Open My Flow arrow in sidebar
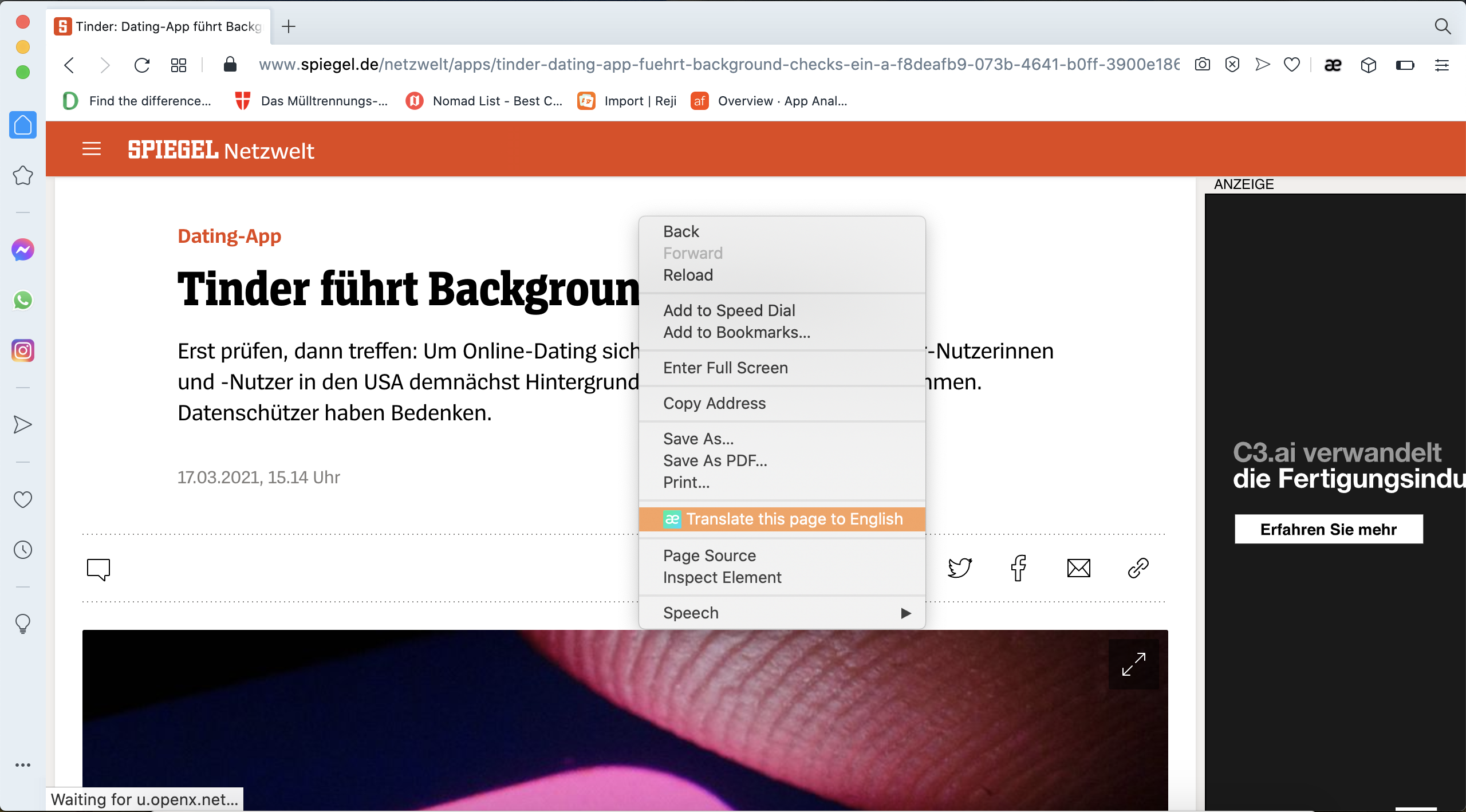The width and height of the screenshot is (1466, 812). tap(23, 424)
